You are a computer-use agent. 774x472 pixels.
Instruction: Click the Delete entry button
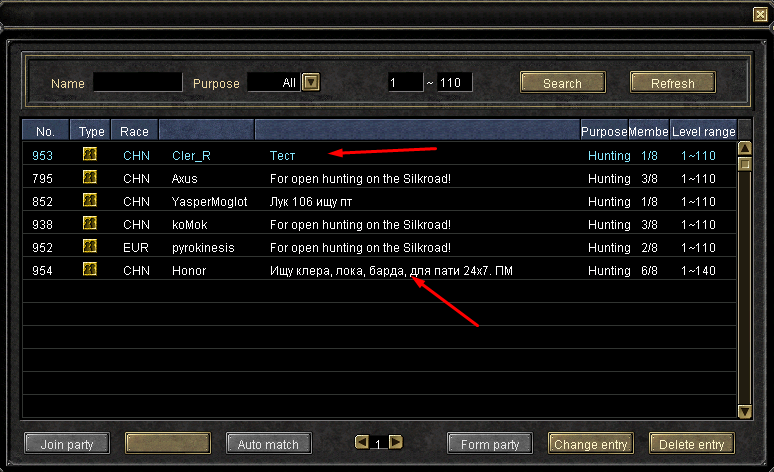coord(692,443)
